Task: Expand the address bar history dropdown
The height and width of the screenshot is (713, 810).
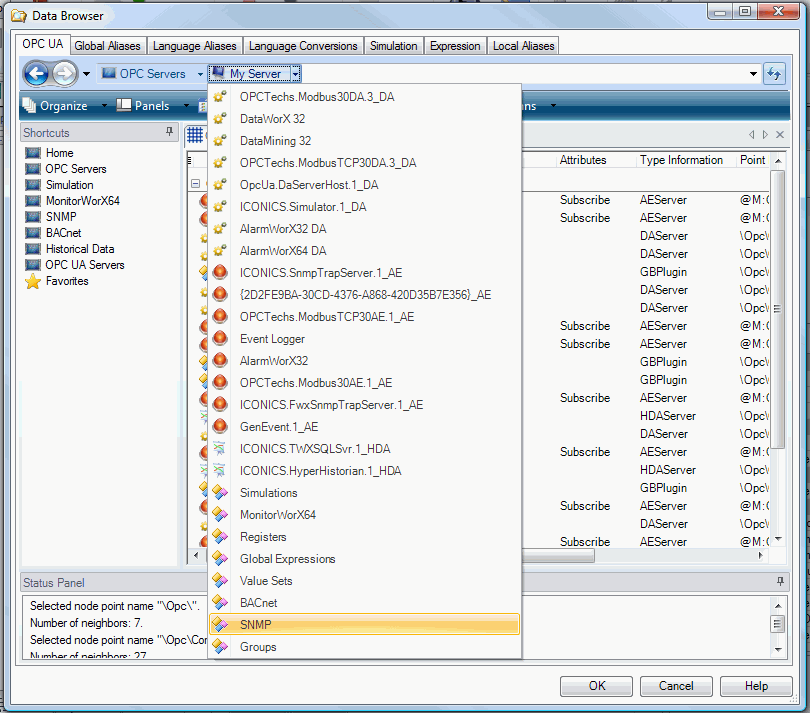Action: click(x=754, y=74)
